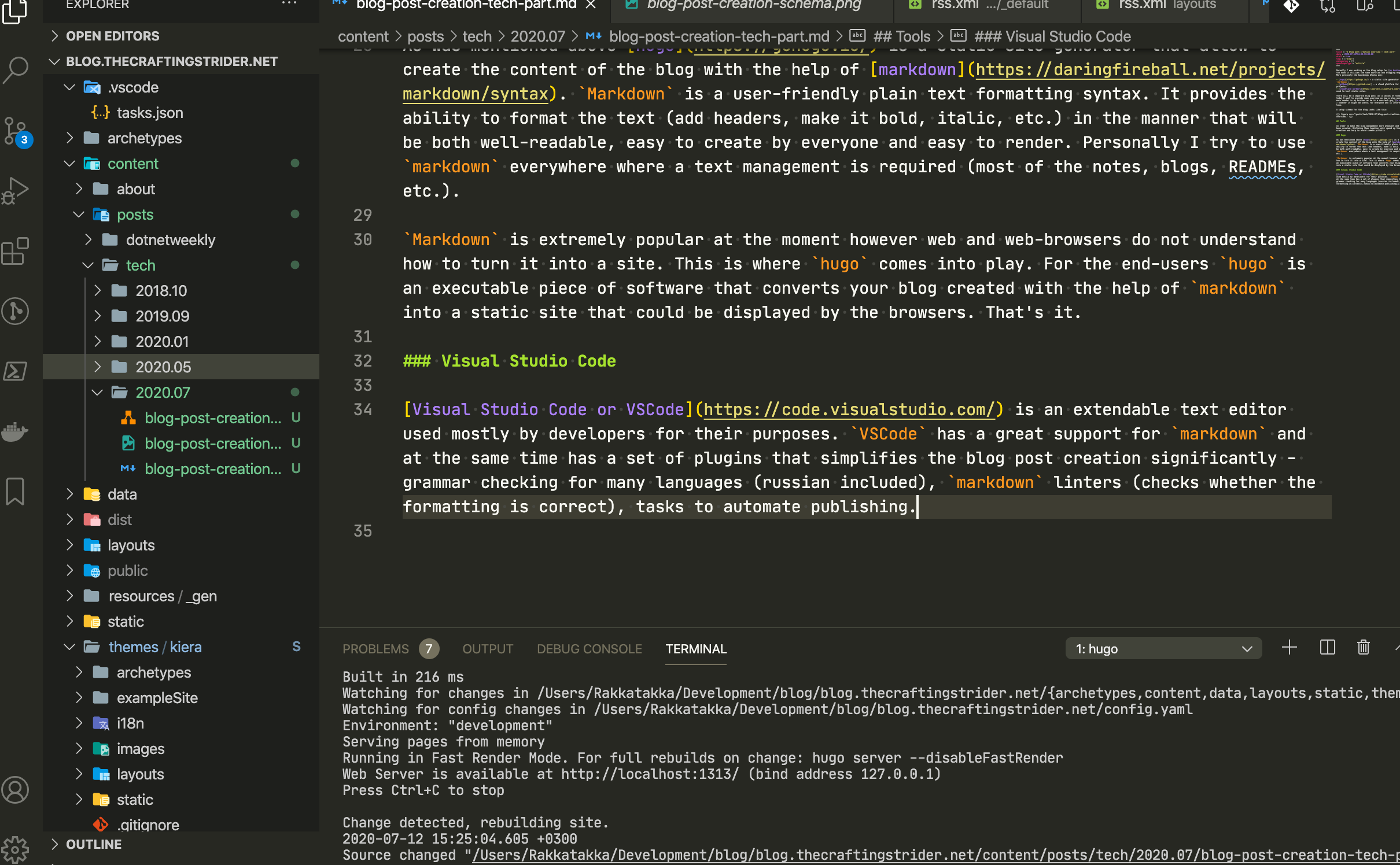The width and height of the screenshot is (1400, 865).
Task: Click the split editor toolbar icon
Action: coord(1365,6)
